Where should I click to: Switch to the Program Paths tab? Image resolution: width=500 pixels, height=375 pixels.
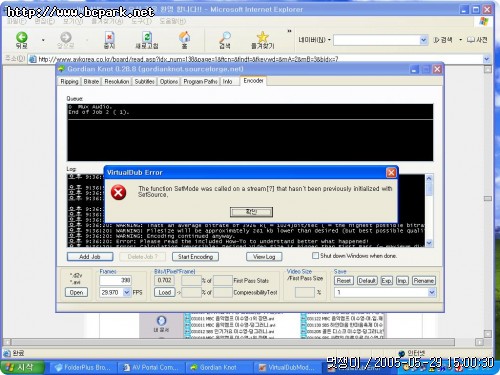[x=201, y=81]
